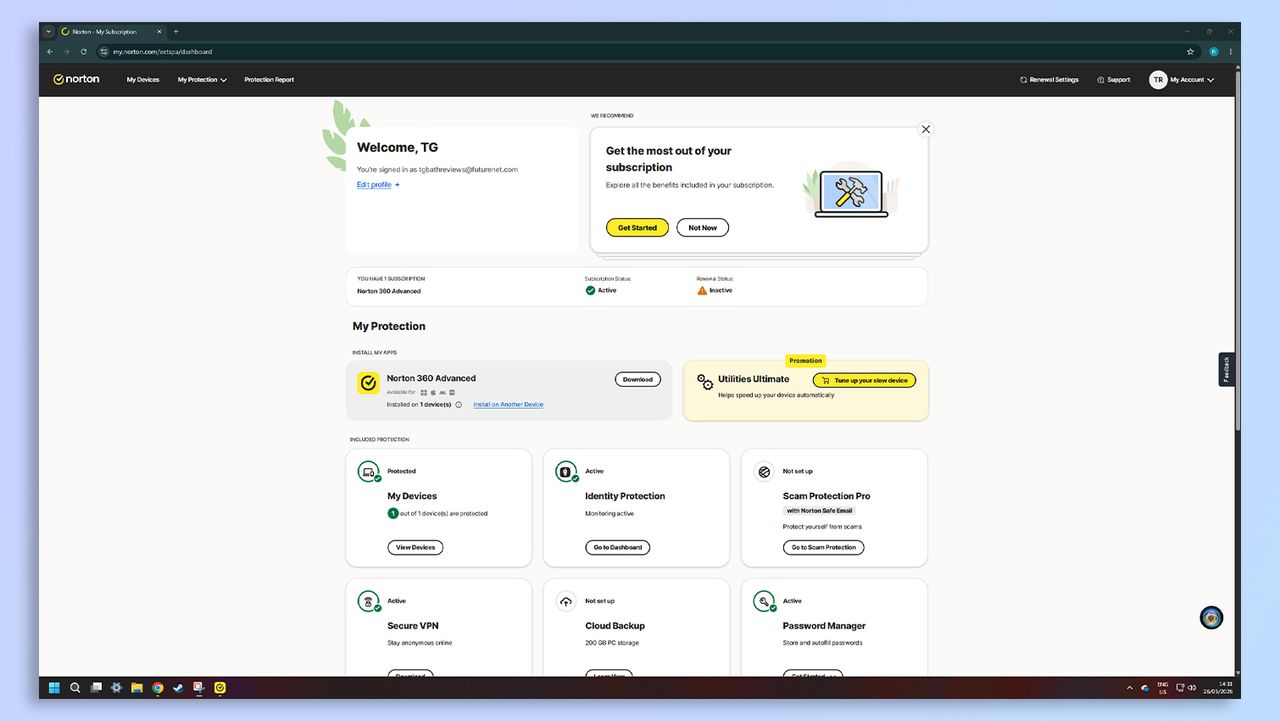1280x721 pixels.
Task: Click the Norton 360 Advanced app icon
Action: coord(368,383)
